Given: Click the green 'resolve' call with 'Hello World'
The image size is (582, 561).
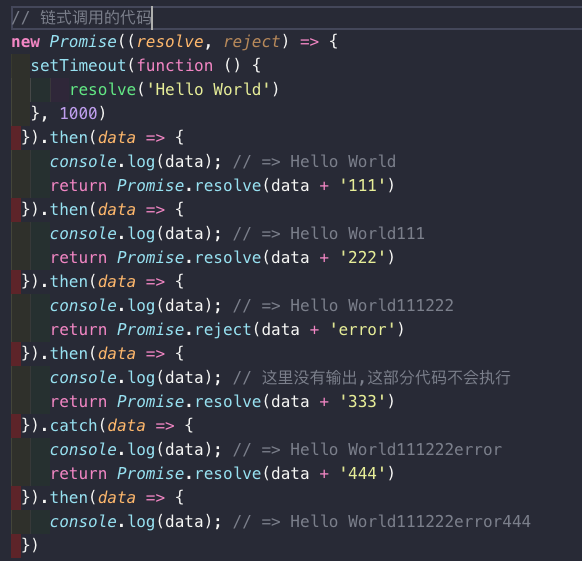Looking at the screenshot, I should click(103, 89).
